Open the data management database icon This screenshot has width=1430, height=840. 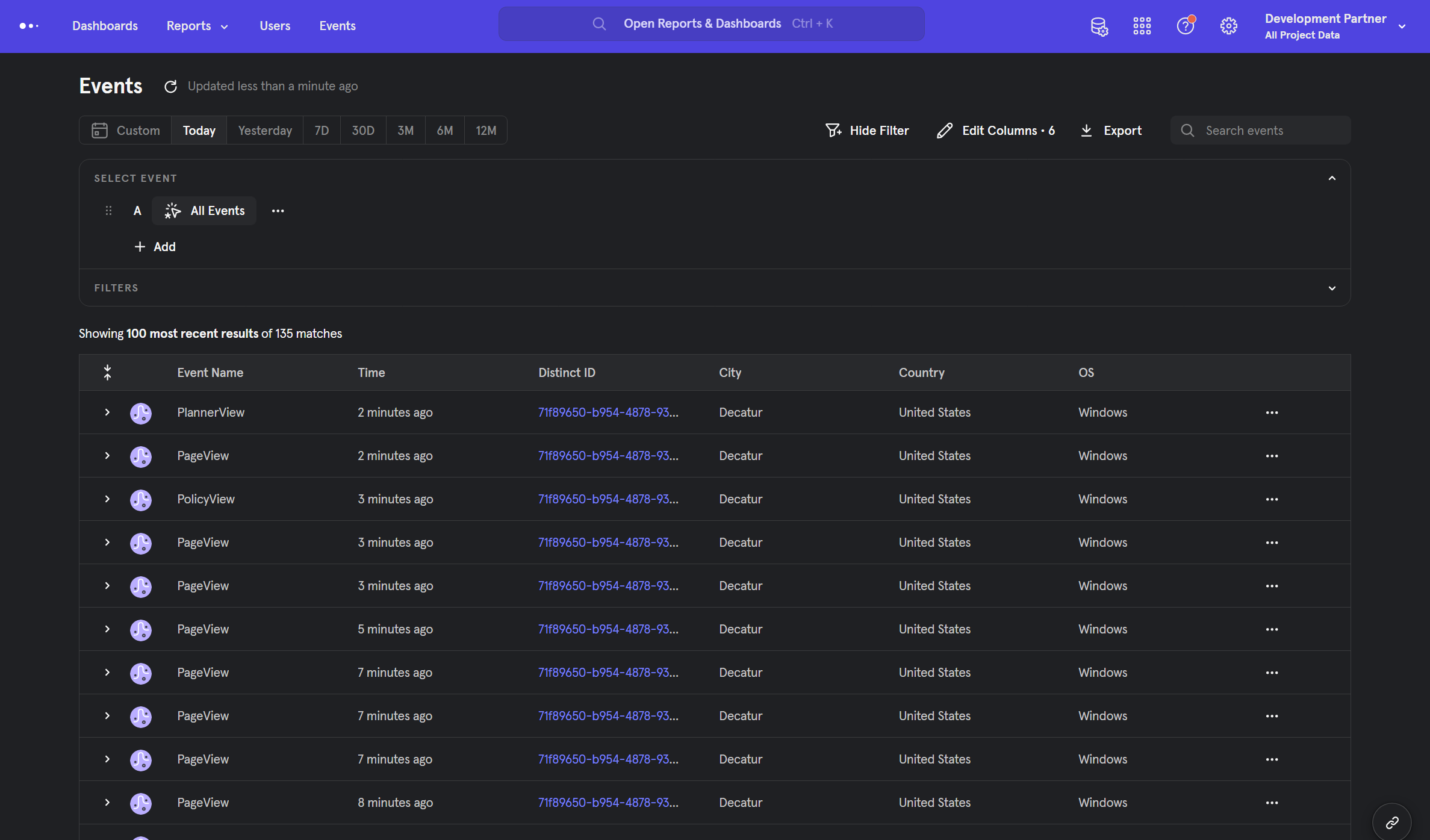click(x=1099, y=26)
